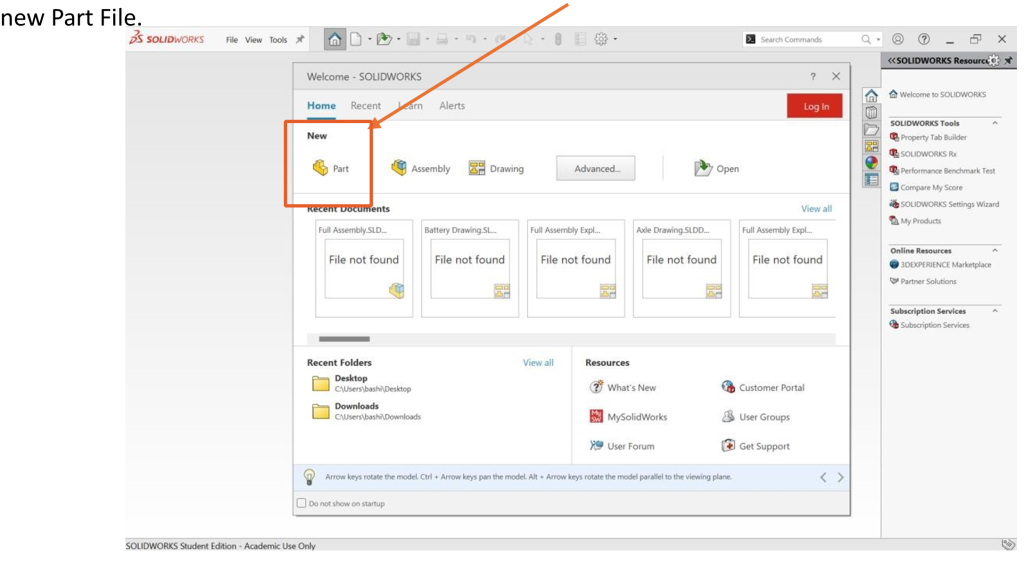The width and height of the screenshot is (1024, 565).
Task: Click the New document icon in the toolbar
Action: coord(356,39)
